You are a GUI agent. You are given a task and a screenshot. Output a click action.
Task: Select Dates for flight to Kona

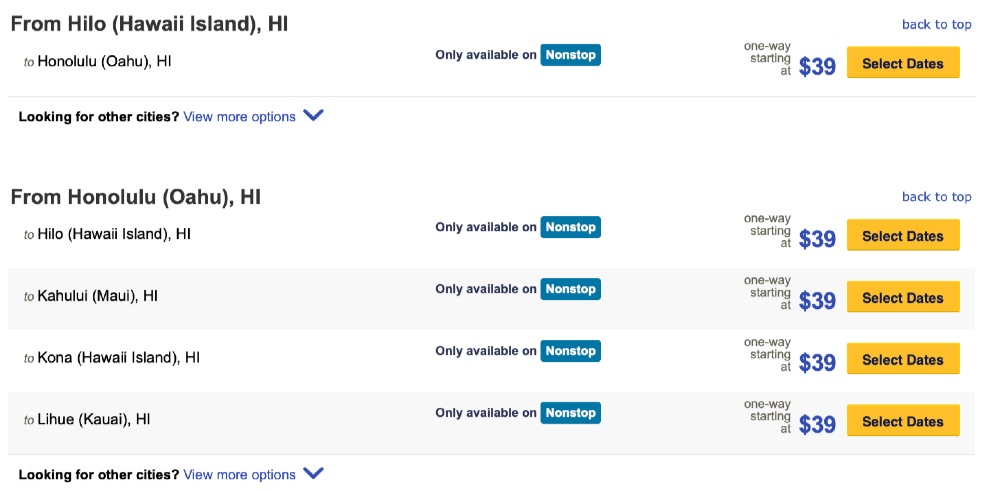[902, 359]
